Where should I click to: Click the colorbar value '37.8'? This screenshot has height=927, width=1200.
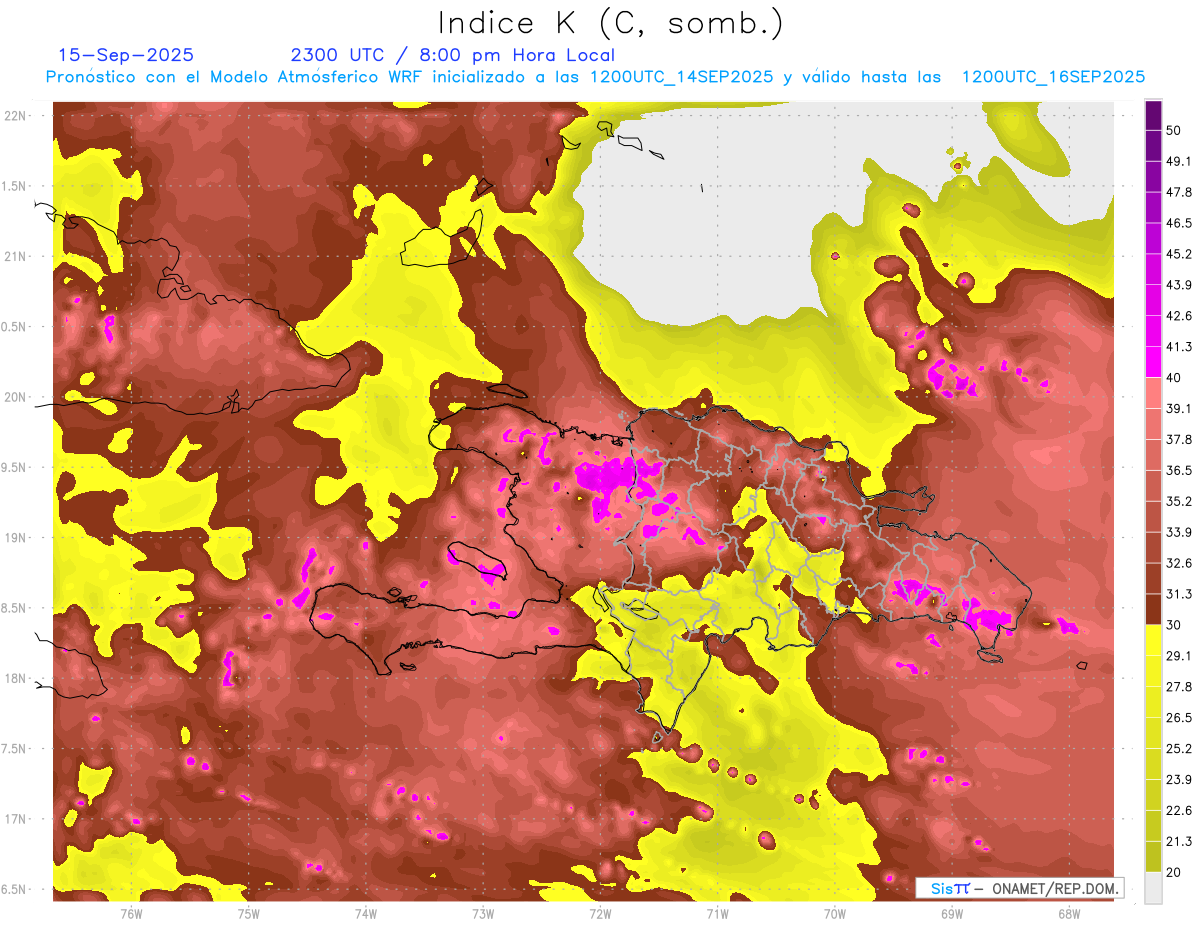1179,439
